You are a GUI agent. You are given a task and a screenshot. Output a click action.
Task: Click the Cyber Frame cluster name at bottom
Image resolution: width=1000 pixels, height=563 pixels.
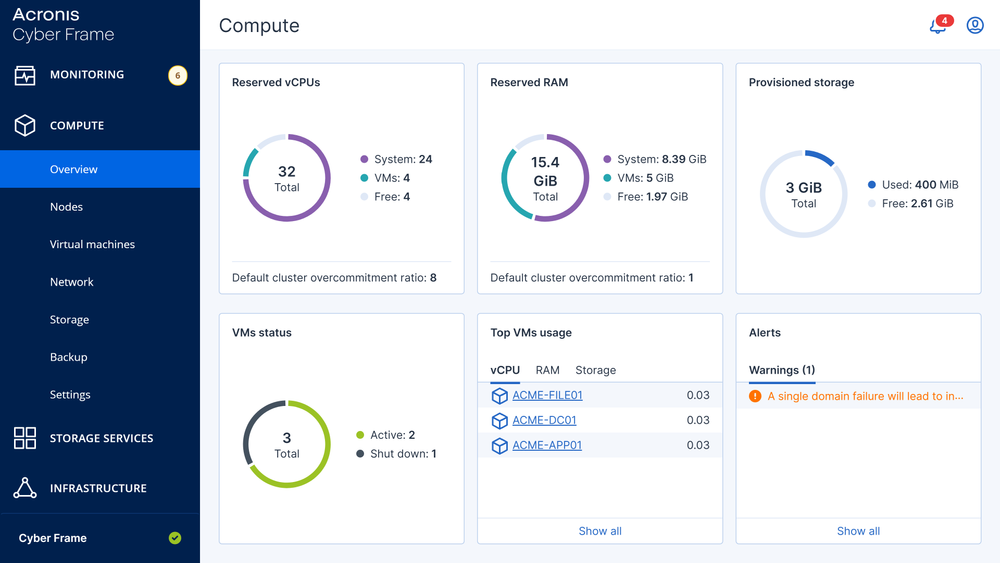pos(52,538)
